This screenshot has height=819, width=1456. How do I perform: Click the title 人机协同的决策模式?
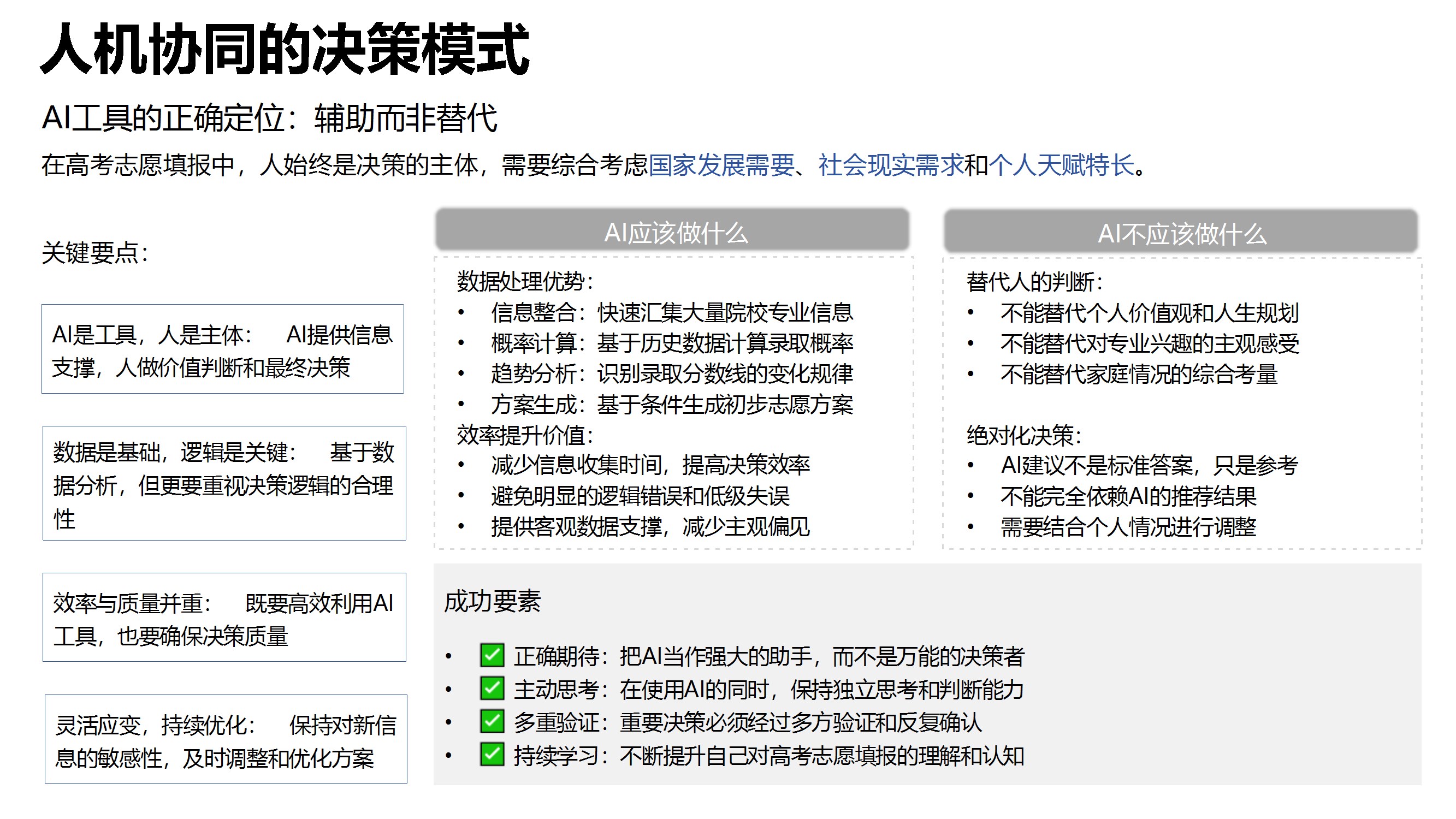(x=286, y=50)
